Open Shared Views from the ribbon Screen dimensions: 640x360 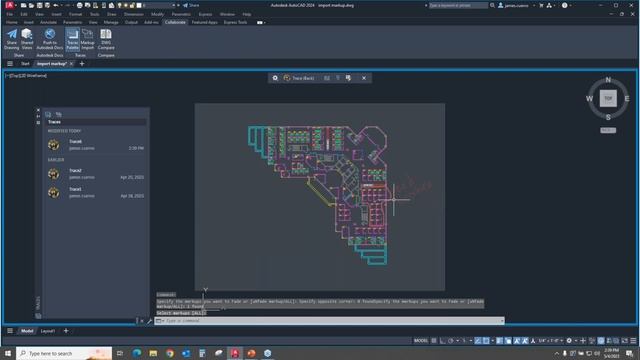(27, 40)
